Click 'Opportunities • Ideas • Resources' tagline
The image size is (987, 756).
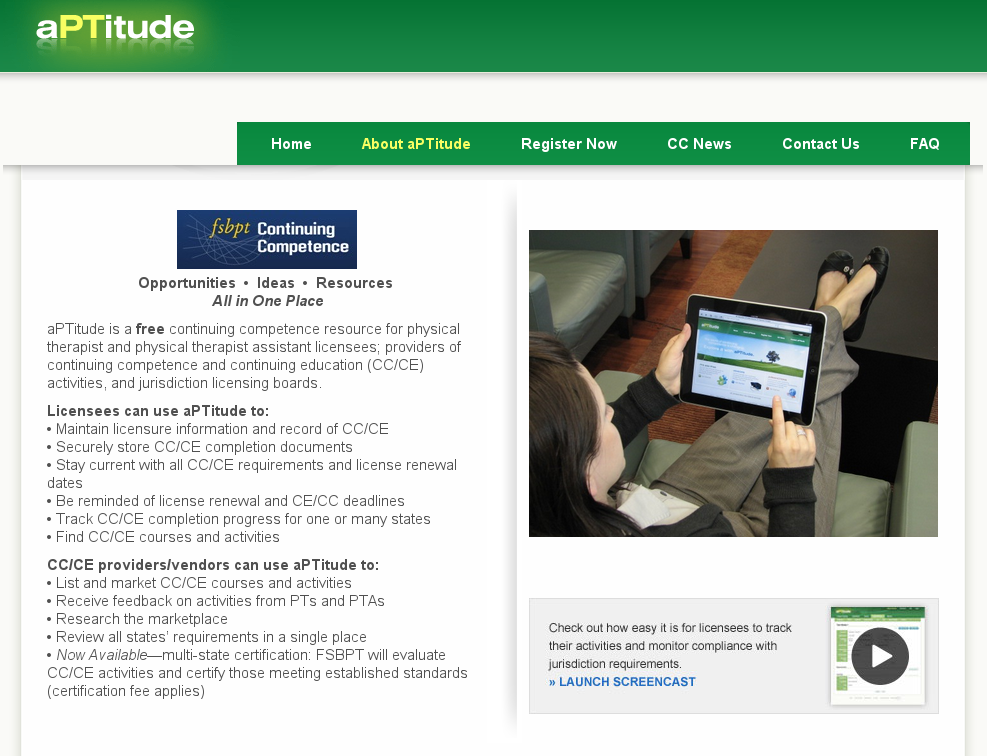(265, 283)
